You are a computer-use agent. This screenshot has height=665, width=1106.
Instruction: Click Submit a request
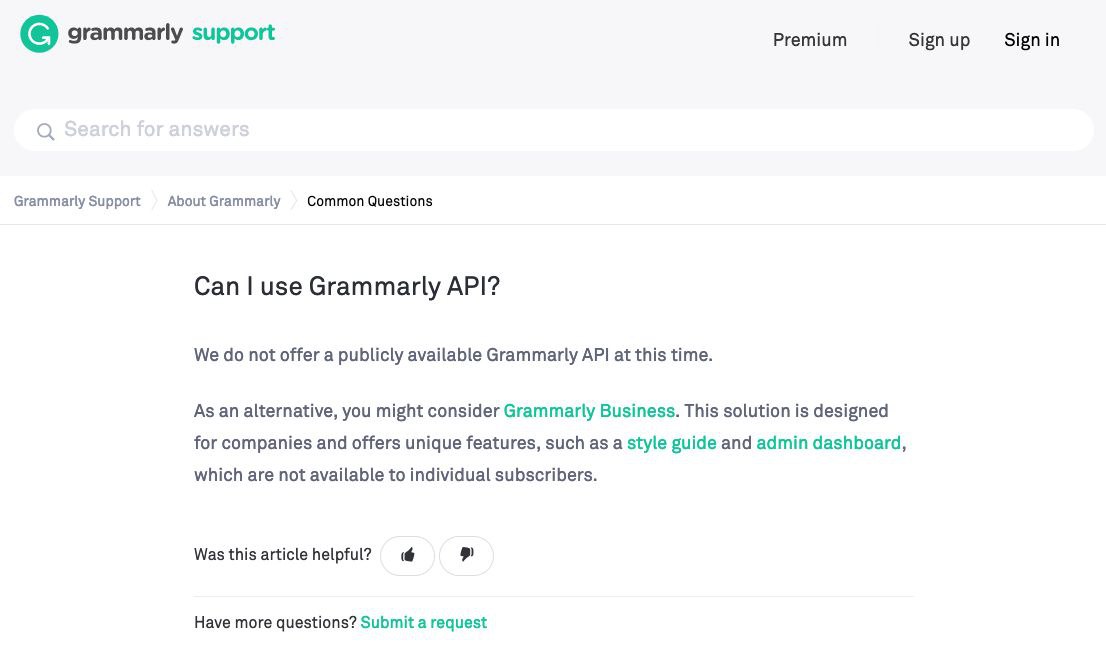click(x=423, y=622)
